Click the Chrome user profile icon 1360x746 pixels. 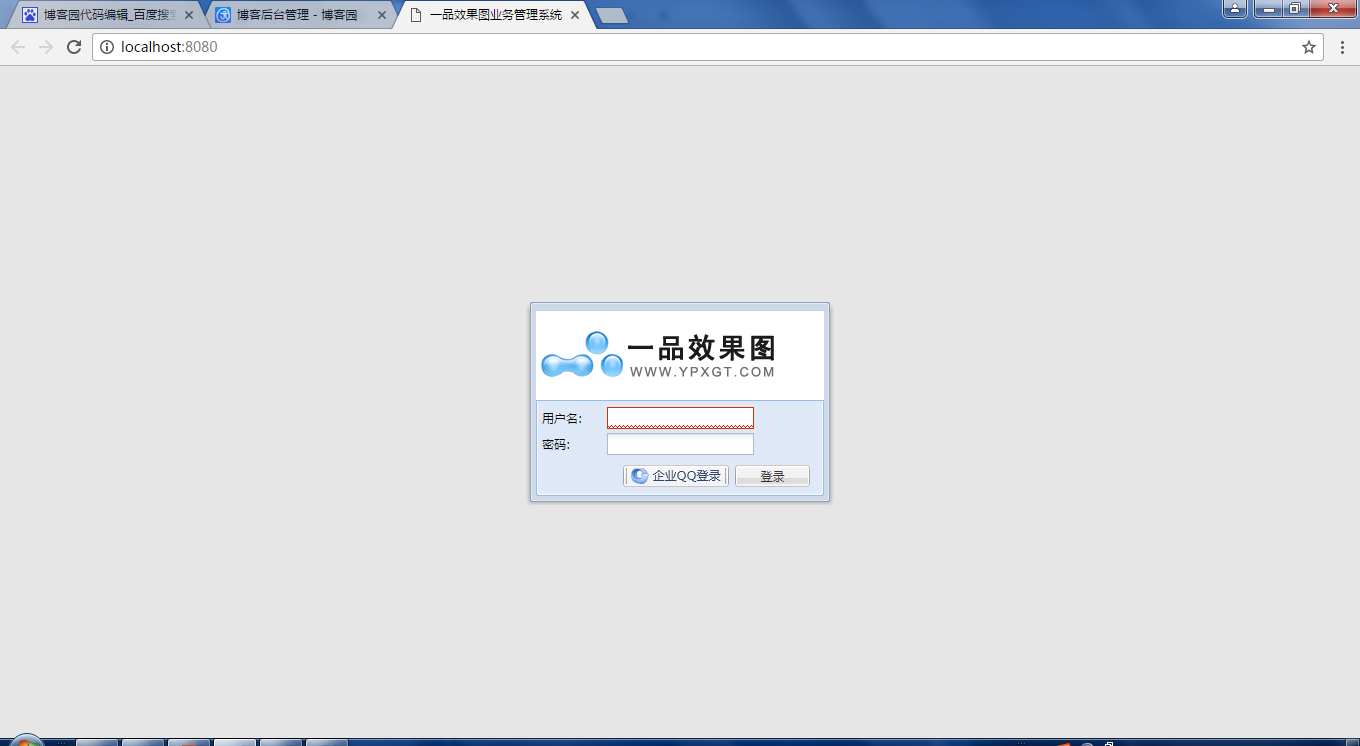tap(1234, 8)
